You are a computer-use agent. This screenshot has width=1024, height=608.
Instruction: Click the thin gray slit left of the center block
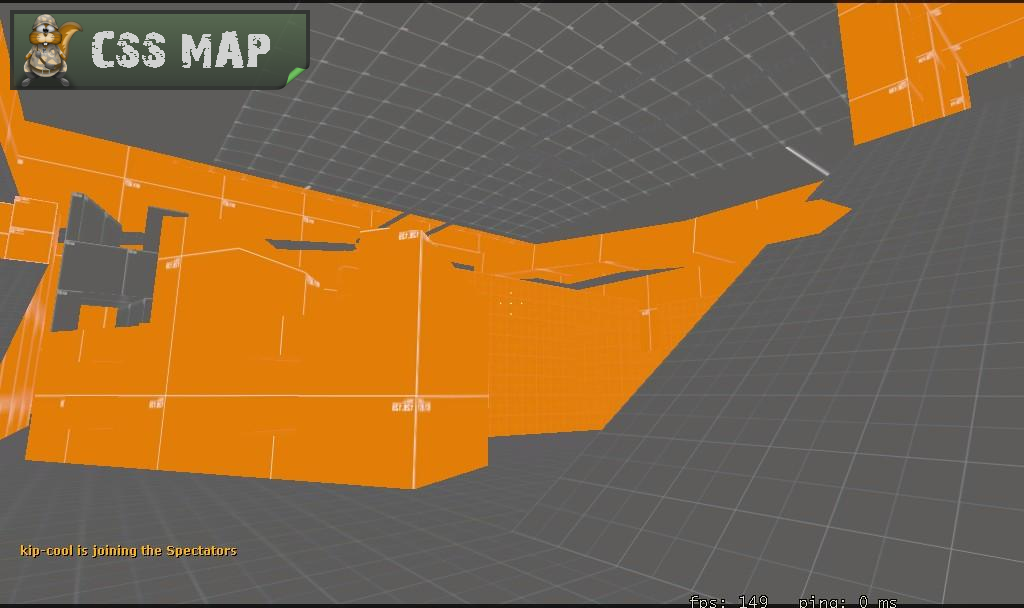tap(311, 243)
